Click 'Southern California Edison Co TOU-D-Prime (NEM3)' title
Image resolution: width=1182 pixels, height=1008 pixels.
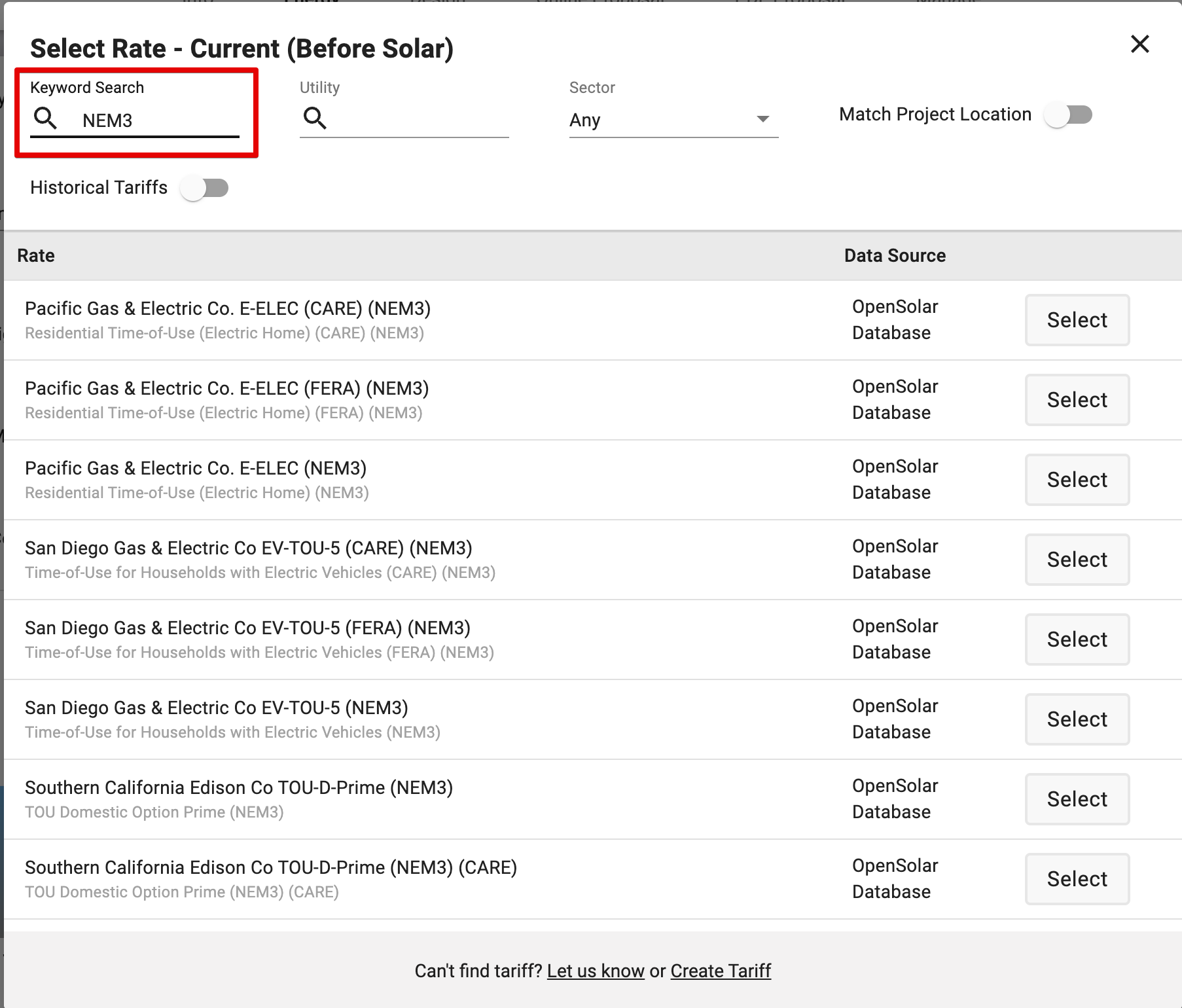click(239, 787)
